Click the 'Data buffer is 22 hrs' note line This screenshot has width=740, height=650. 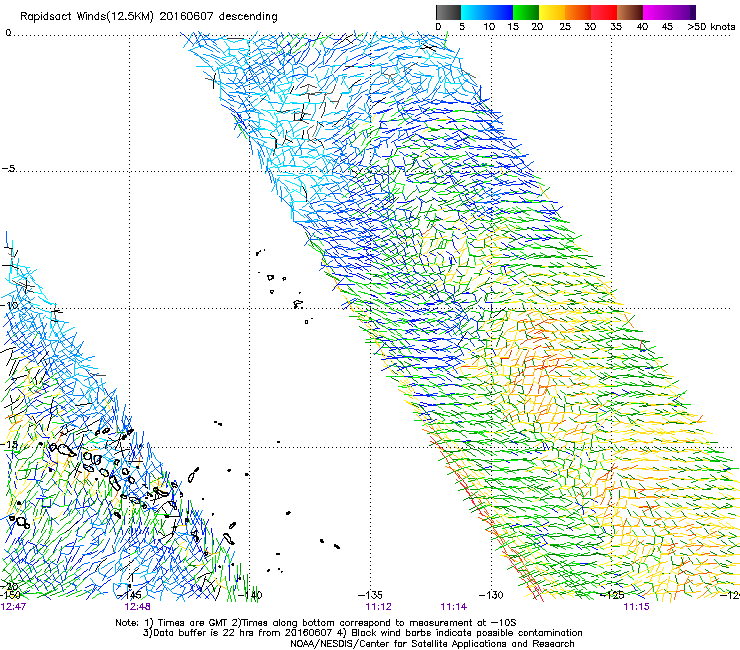click(x=362, y=633)
